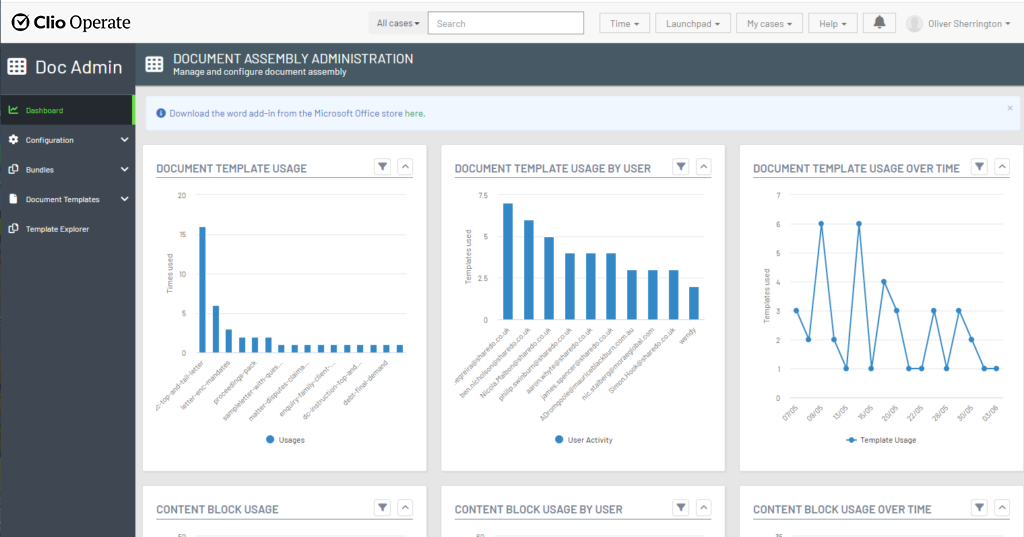Open filter on Content Block Usage panel
The width and height of the screenshot is (1024, 537).
click(x=382, y=508)
